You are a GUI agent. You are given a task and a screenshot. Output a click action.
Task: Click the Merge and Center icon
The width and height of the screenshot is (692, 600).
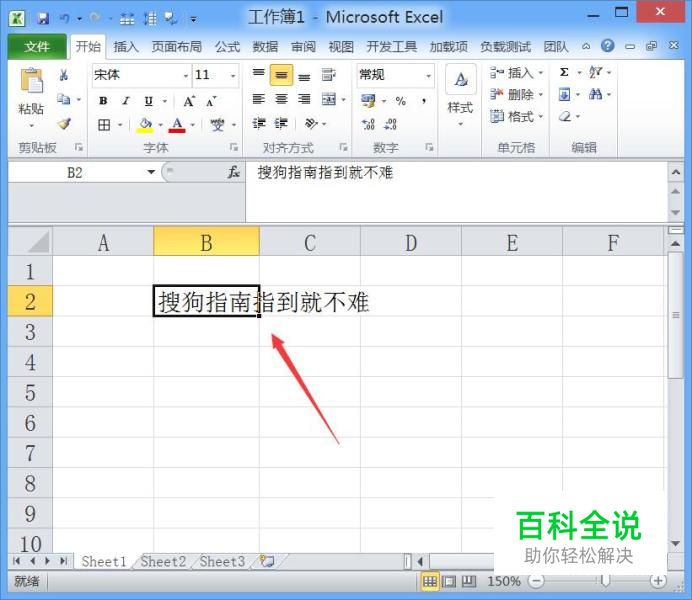pos(329,99)
